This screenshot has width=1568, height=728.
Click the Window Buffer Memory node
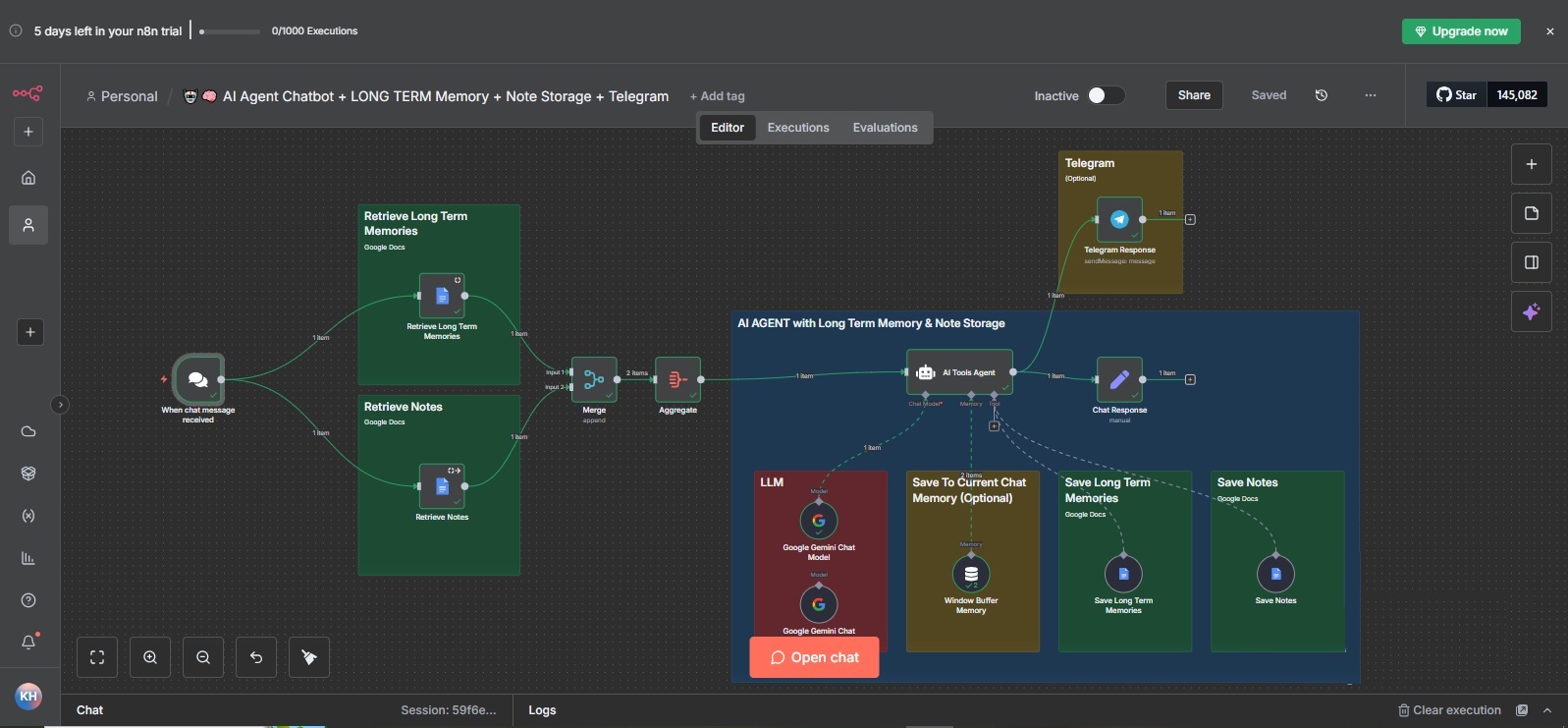pyautogui.click(x=971, y=575)
